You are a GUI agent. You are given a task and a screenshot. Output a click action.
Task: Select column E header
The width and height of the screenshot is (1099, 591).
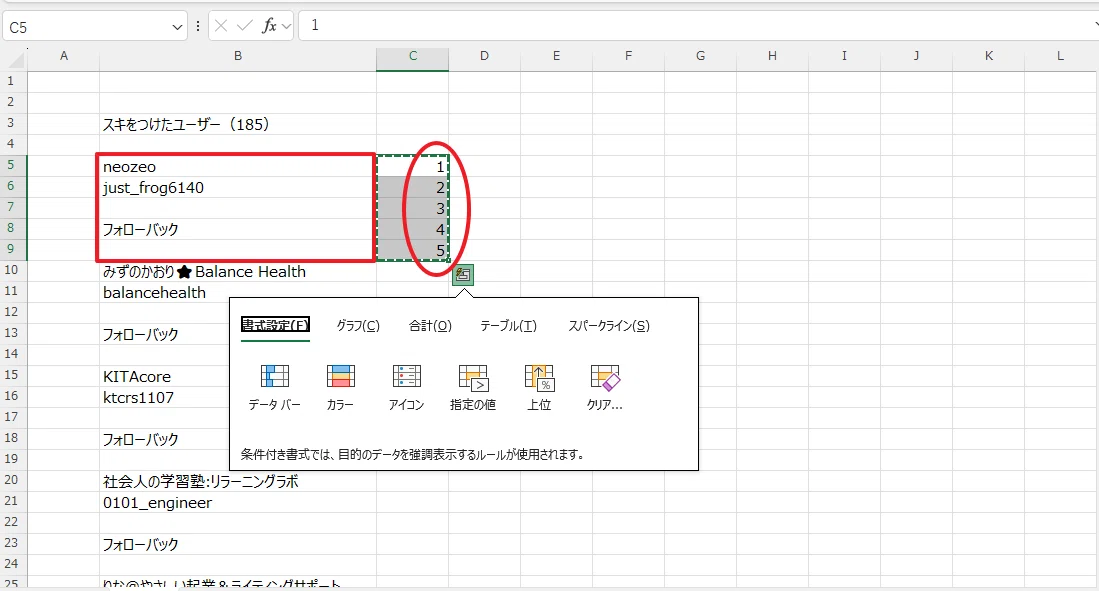pos(557,56)
